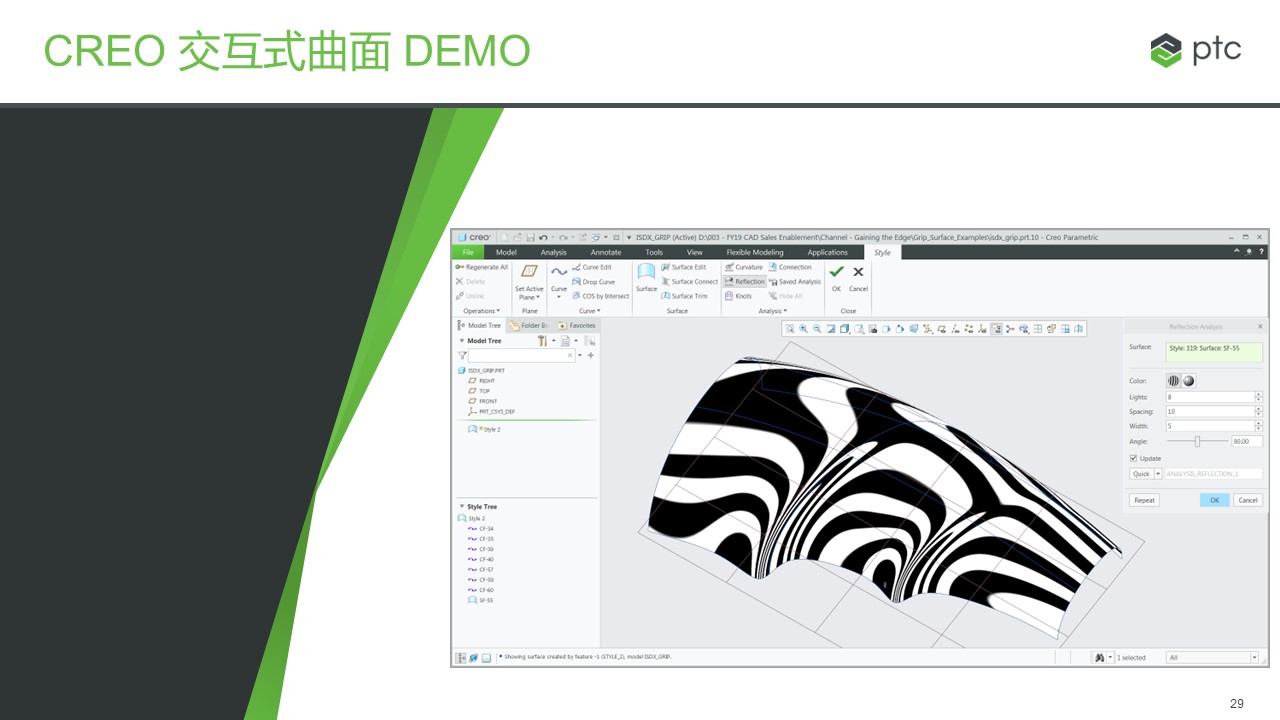The width and height of the screenshot is (1280, 720).
Task: Select the shaded sphere color mode
Action: coord(1189,381)
